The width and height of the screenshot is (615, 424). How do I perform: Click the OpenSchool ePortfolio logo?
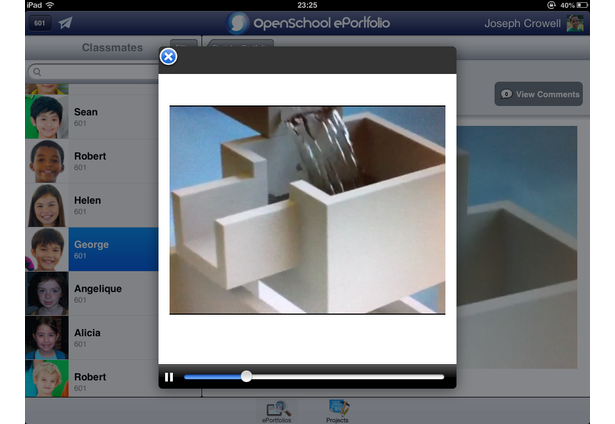pos(308,23)
